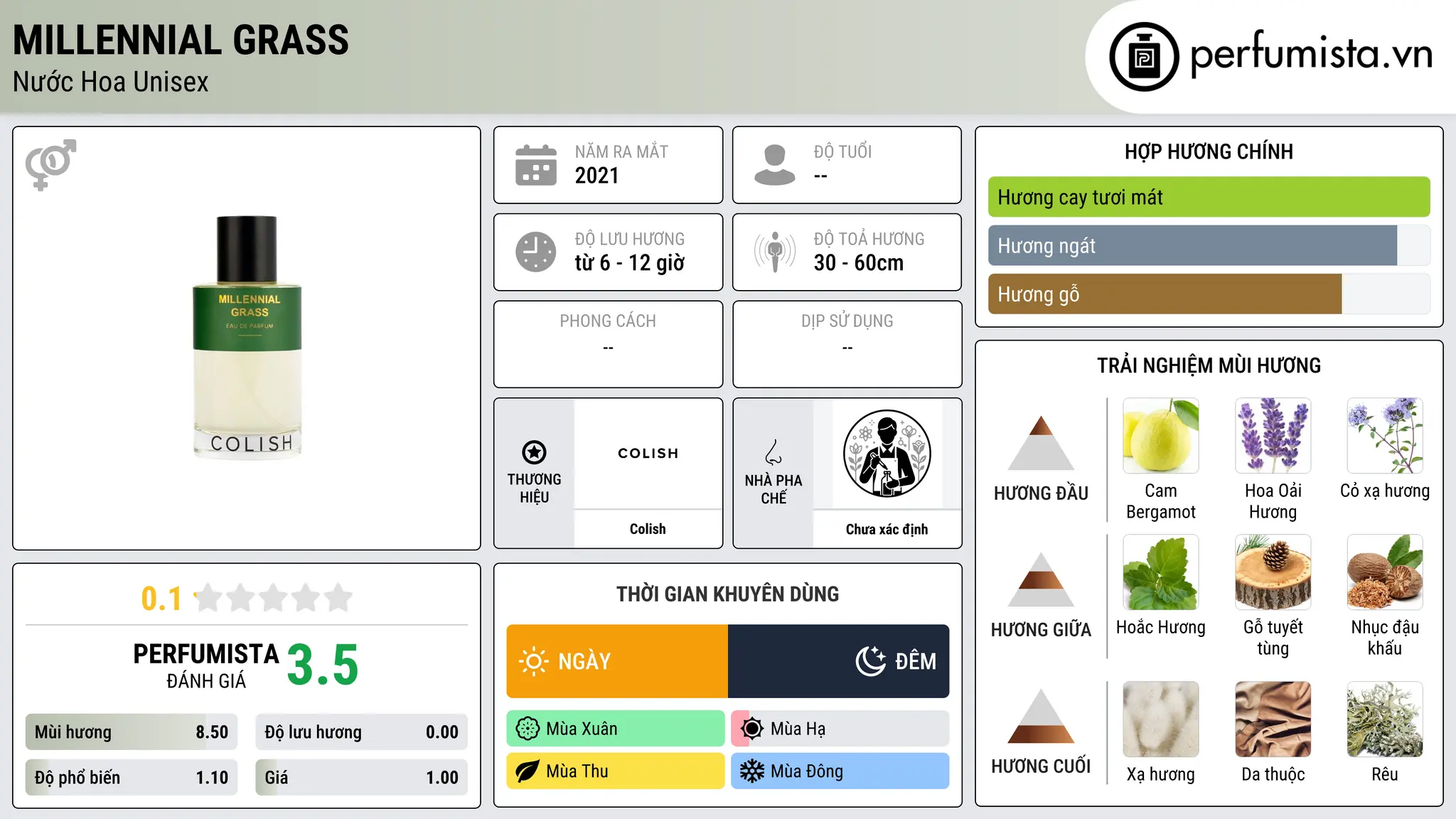Click the perfumista.vn site name
The width and height of the screenshot is (1456, 819).
pos(1311,54)
